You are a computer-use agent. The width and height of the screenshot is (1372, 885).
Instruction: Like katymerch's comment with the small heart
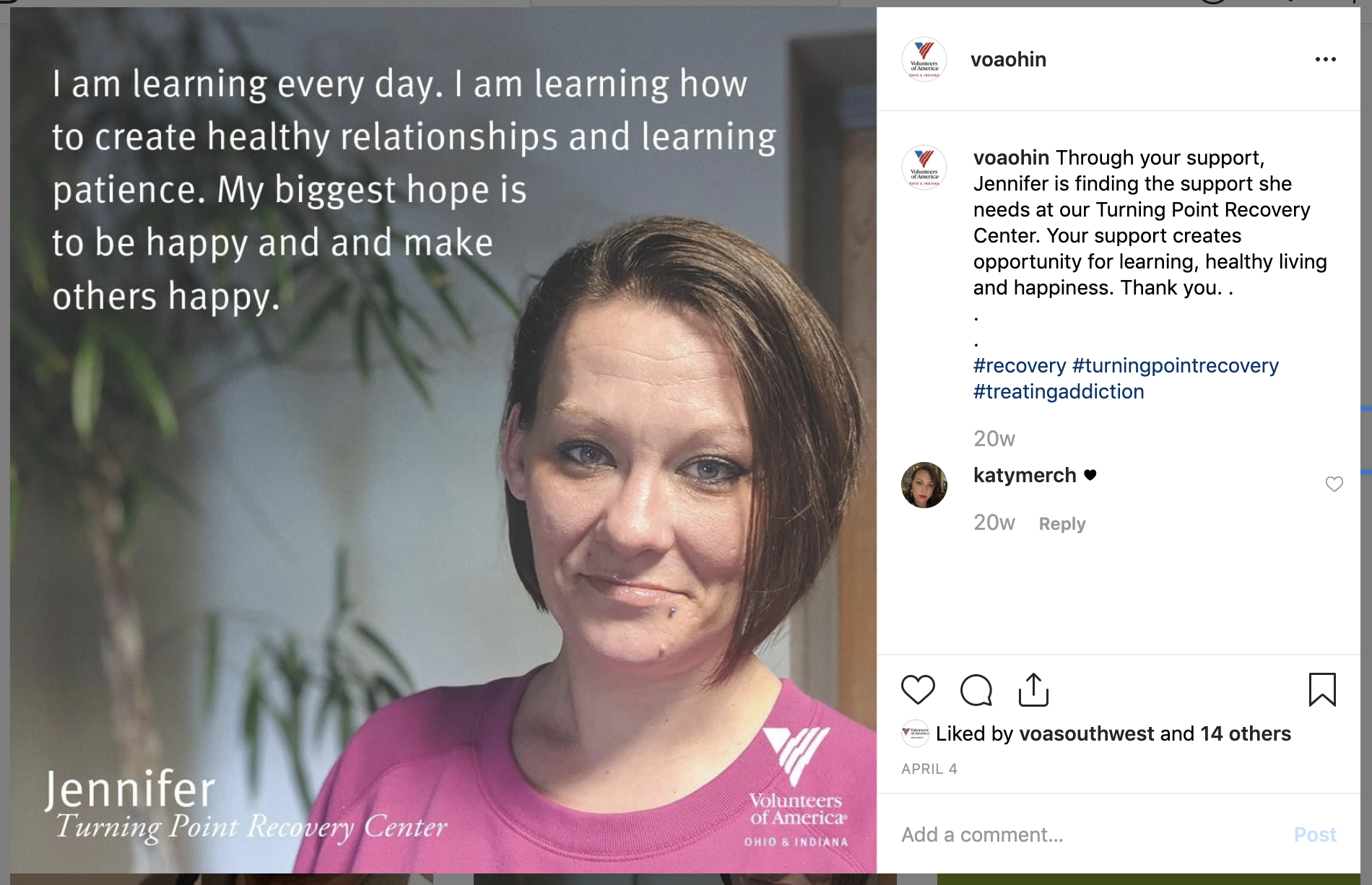[x=1334, y=484]
